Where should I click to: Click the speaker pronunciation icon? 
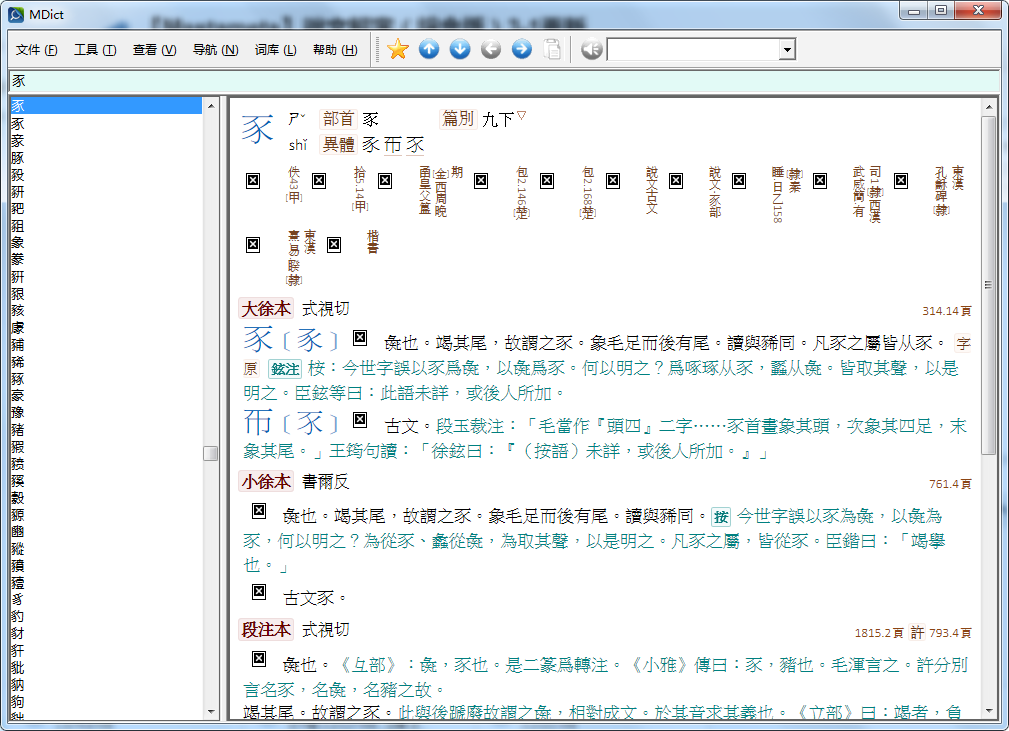point(591,49)
